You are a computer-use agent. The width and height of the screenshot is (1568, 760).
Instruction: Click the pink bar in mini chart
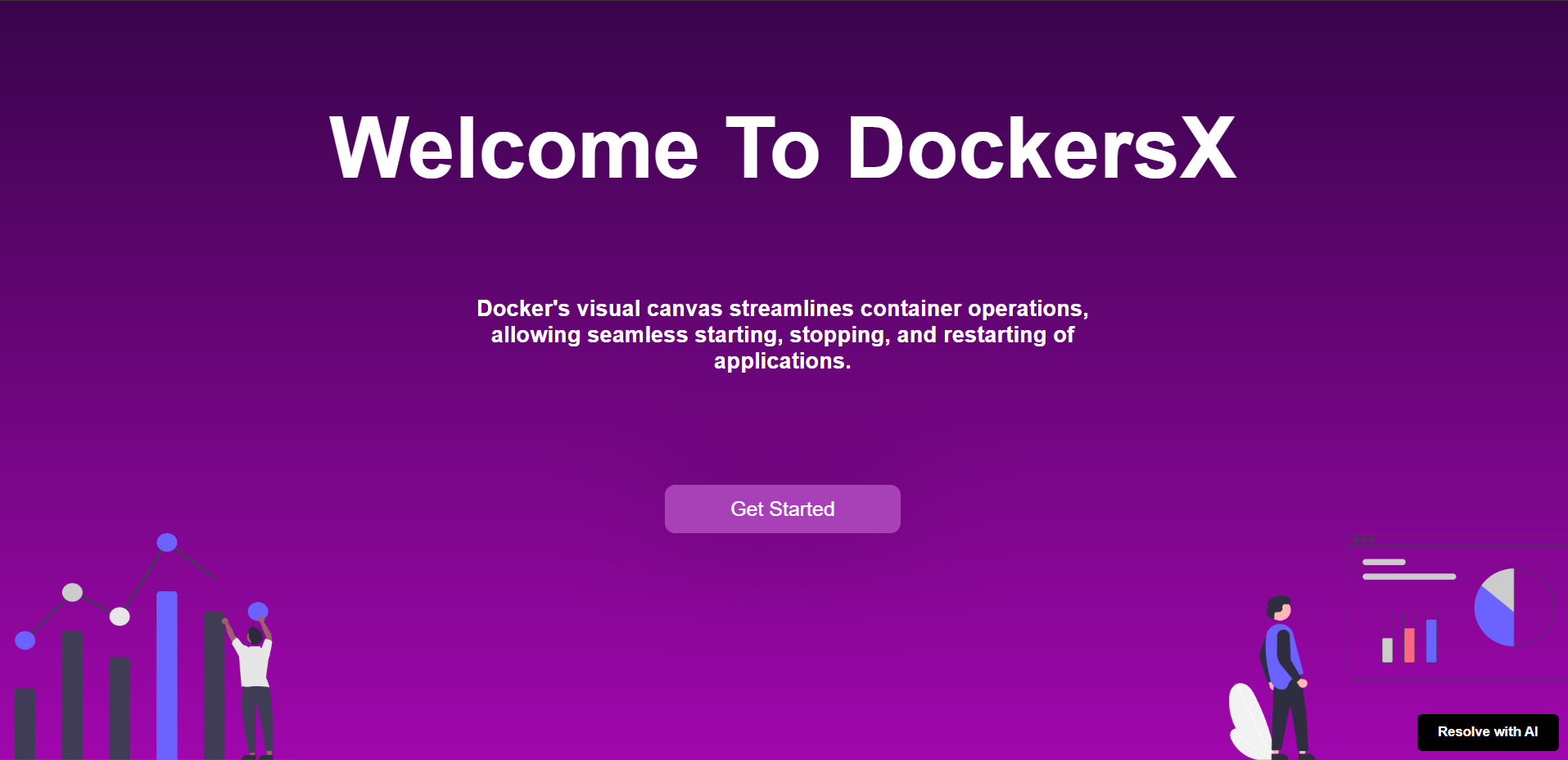point(1409,645)
